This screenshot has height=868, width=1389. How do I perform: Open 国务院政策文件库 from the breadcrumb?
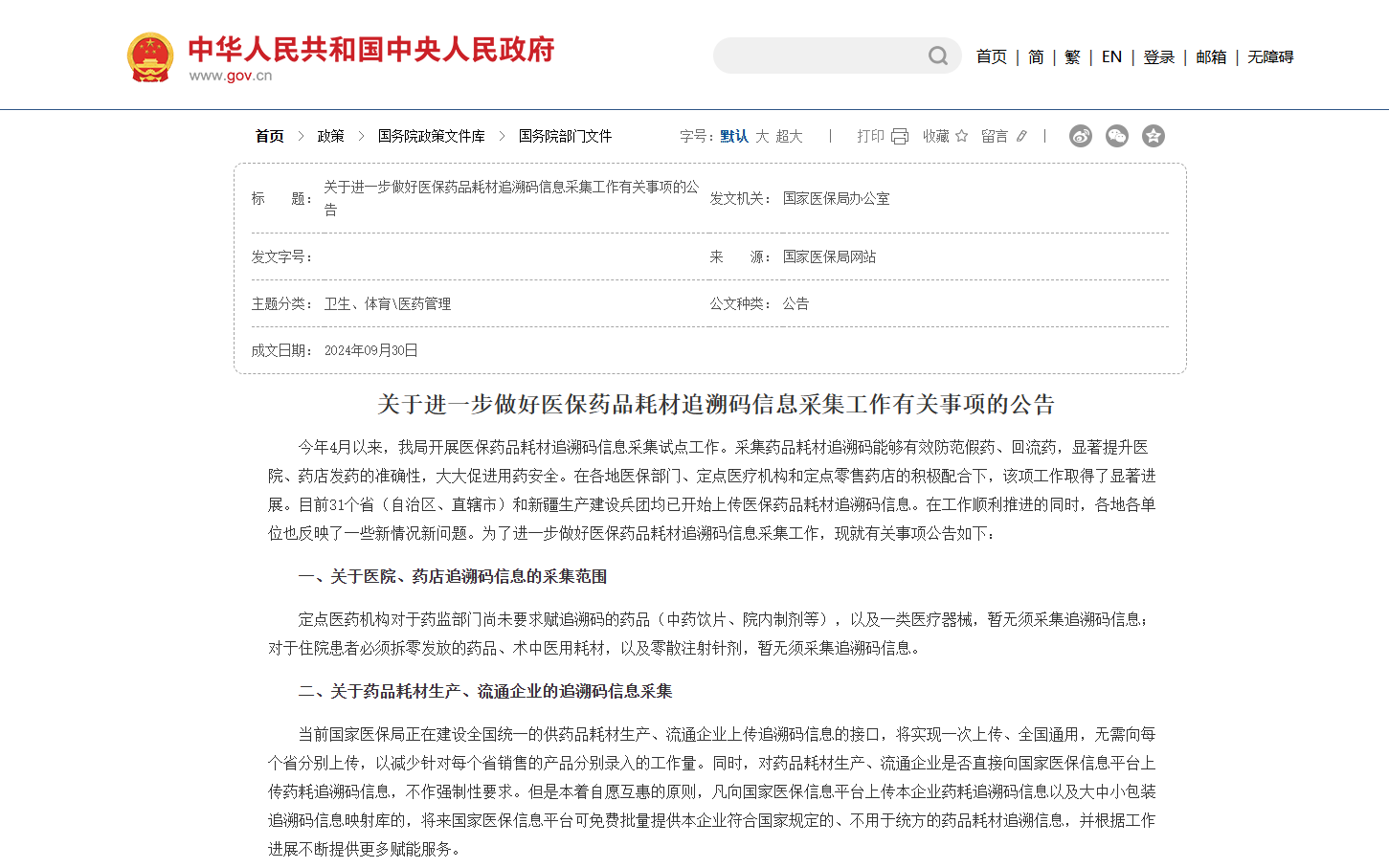click(430, 136)
